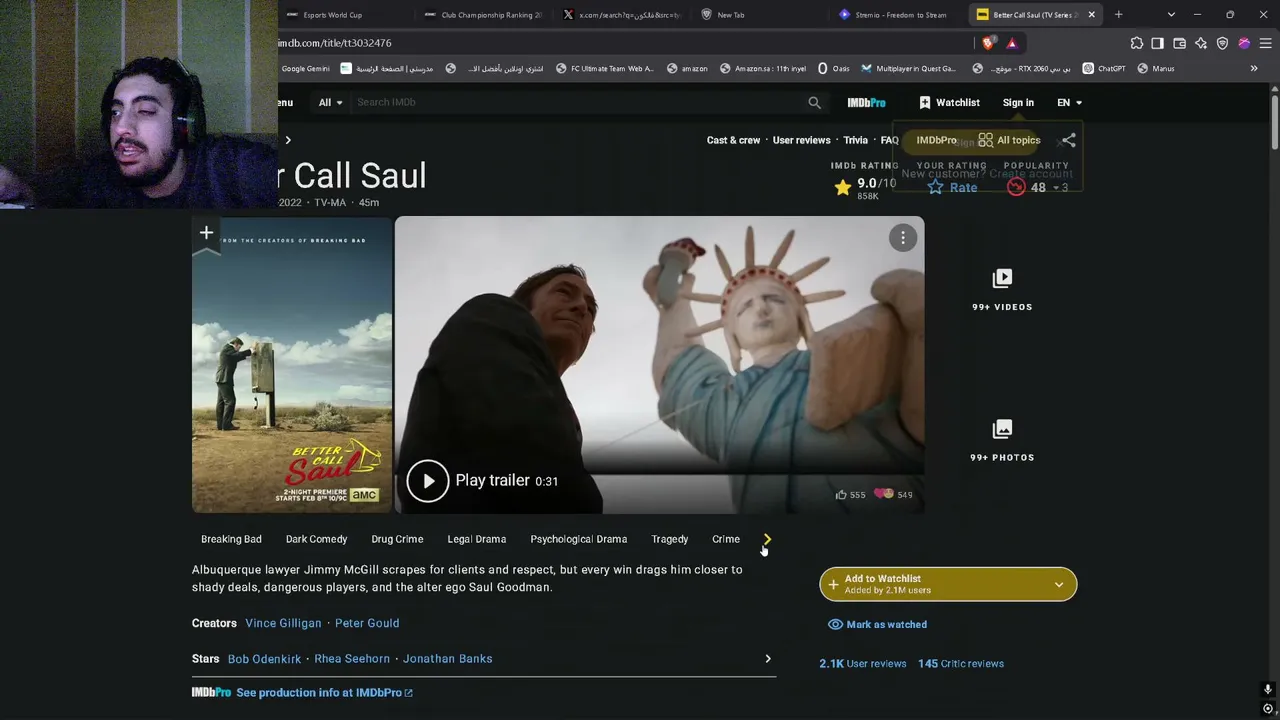Open the Better Call Saul poster image
The image size is (1280, 720).
tap(292, 365)
